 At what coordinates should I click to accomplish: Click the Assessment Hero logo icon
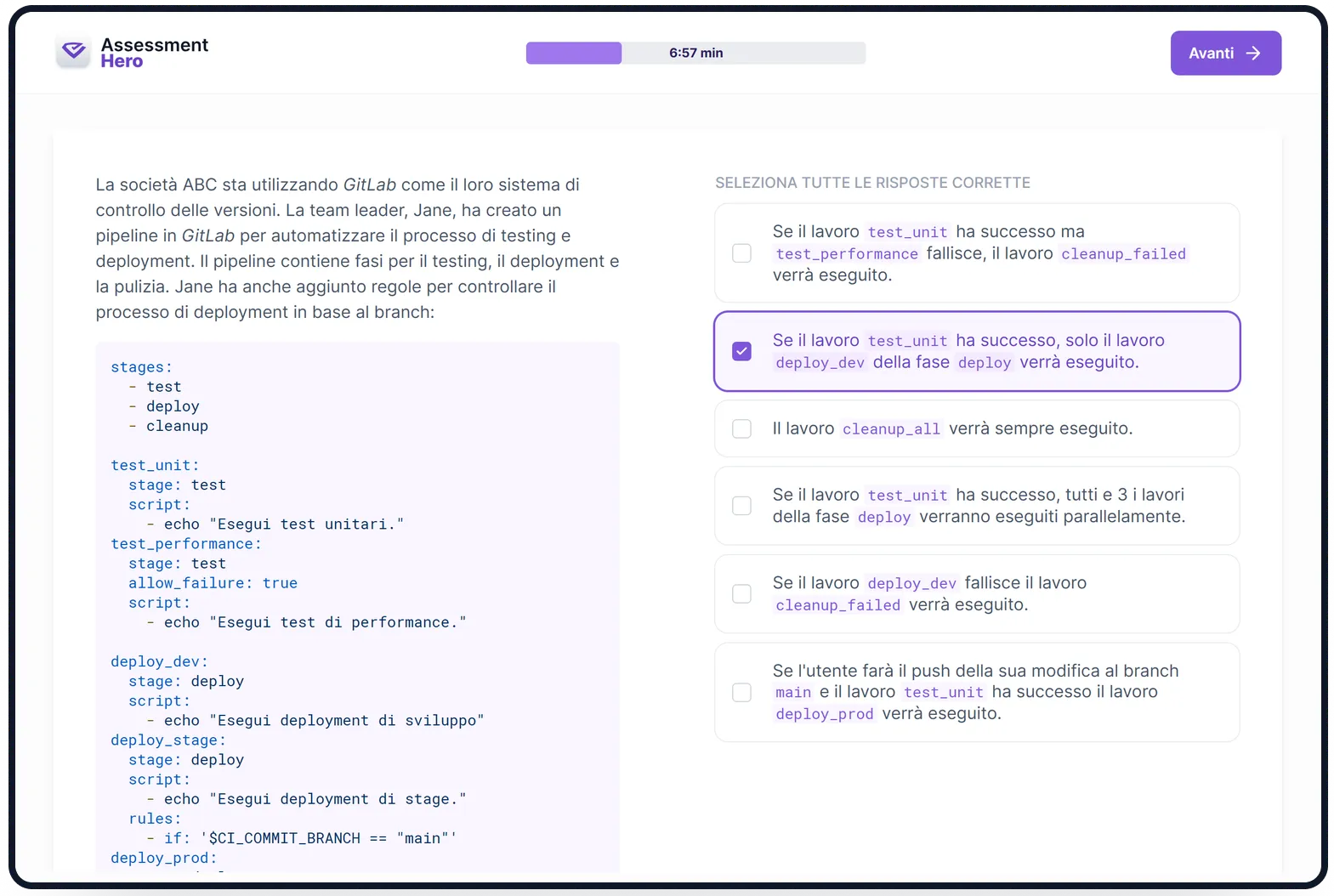(73, 52)
